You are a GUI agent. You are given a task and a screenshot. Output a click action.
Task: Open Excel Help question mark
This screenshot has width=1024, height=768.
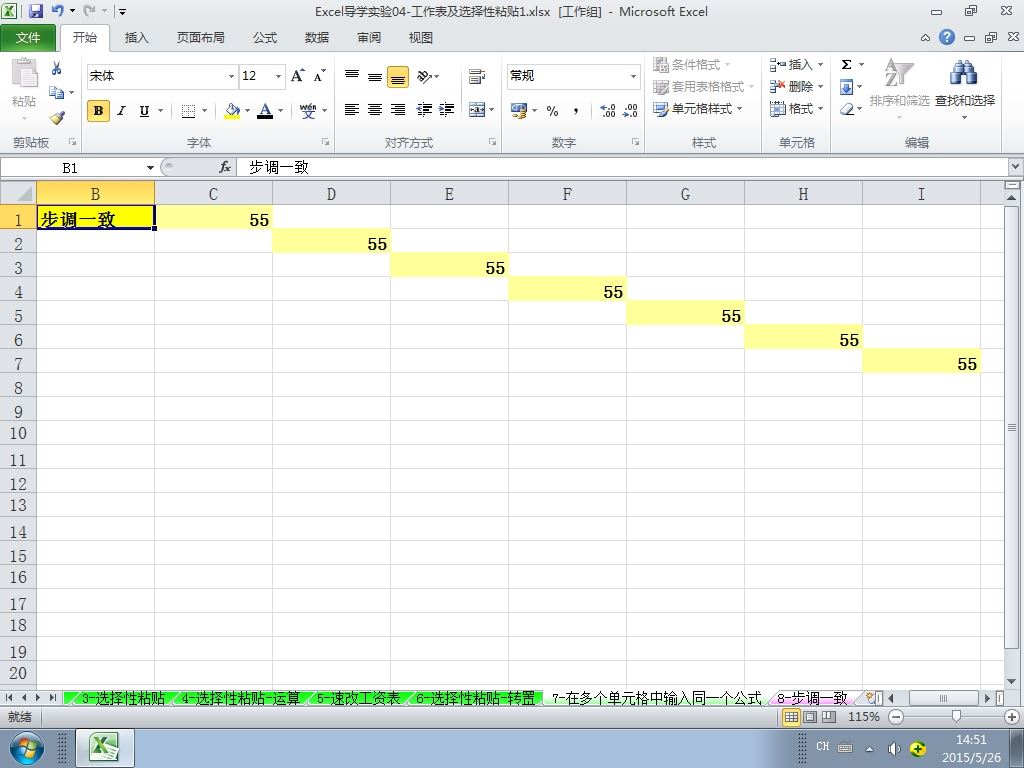(x=947, y=37)
